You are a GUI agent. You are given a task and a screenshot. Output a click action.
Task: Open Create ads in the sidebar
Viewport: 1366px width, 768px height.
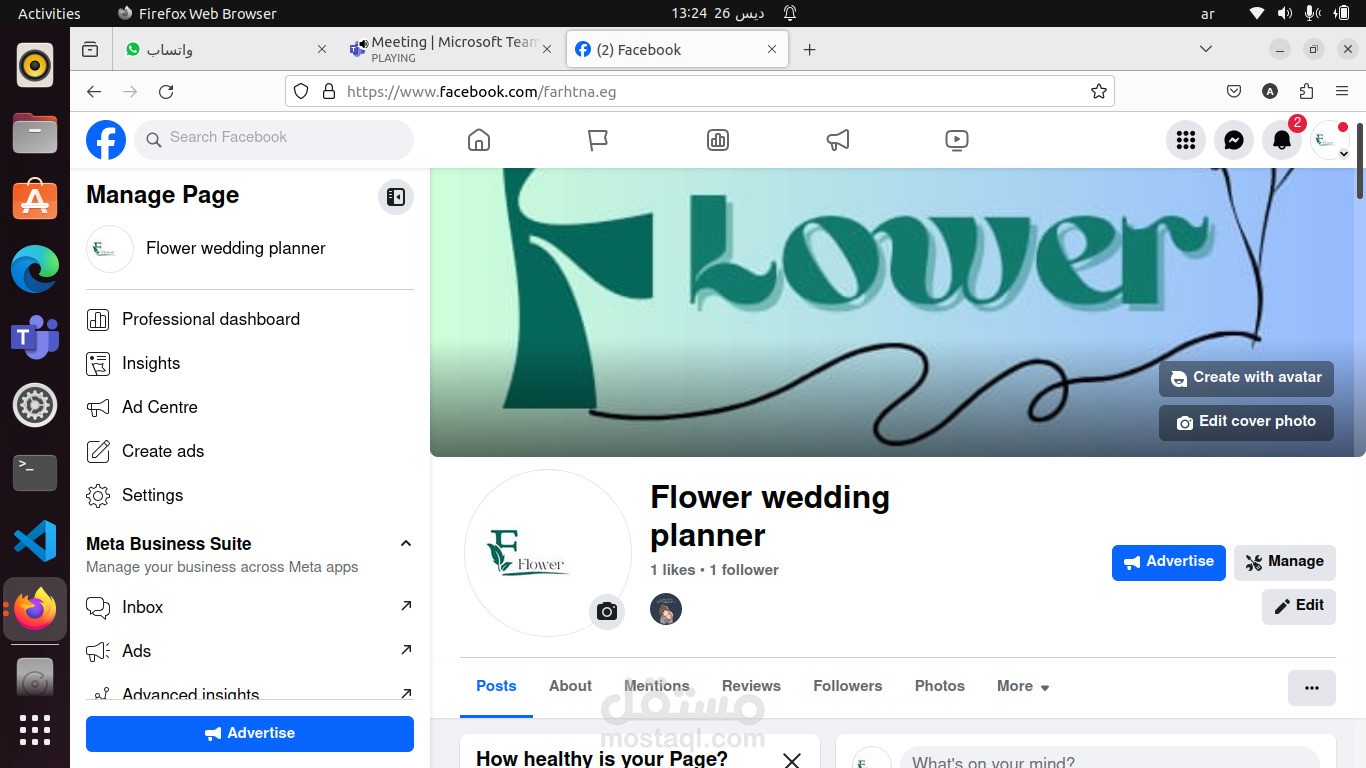[x=250, y=451]
